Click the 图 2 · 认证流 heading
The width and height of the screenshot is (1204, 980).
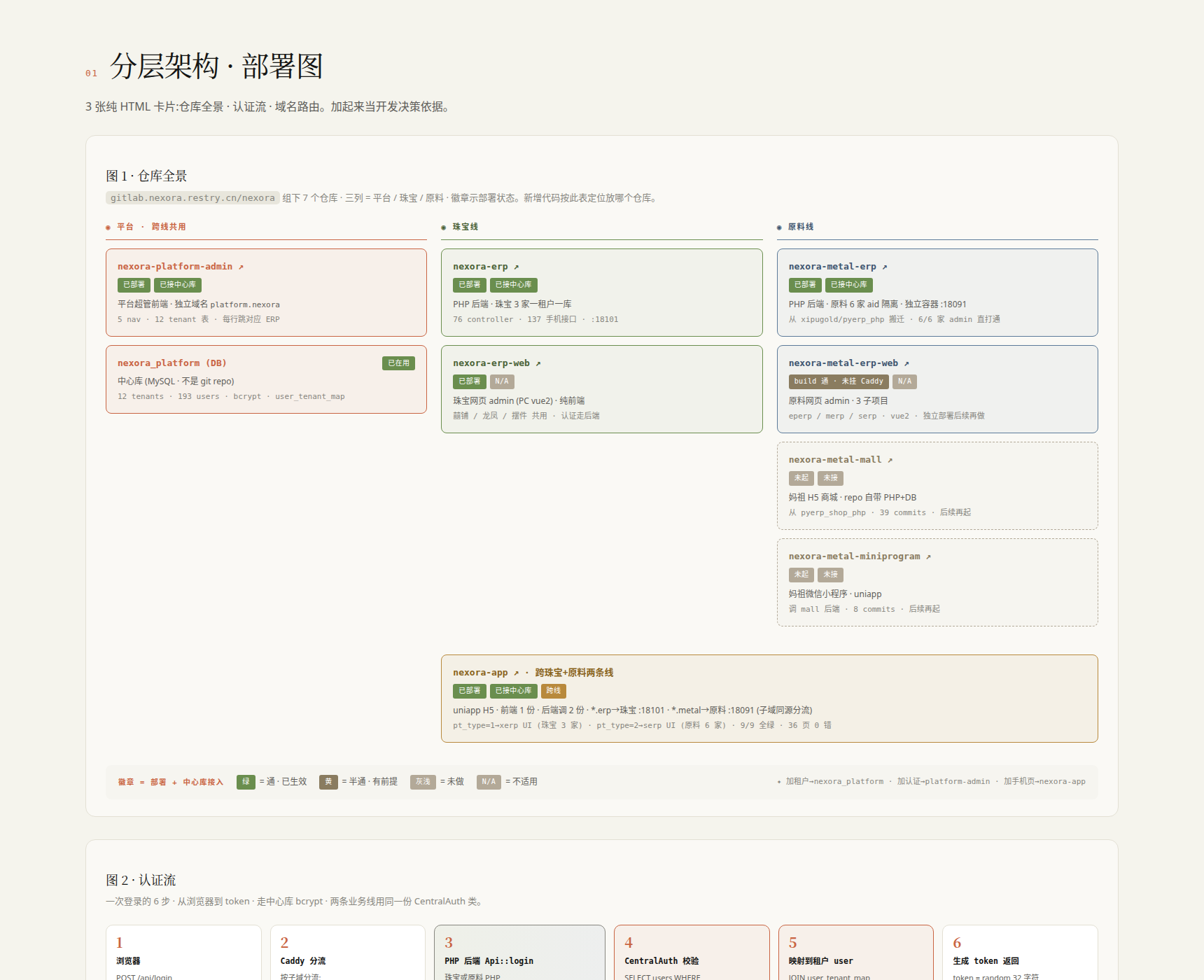click(x=141, y=880)
